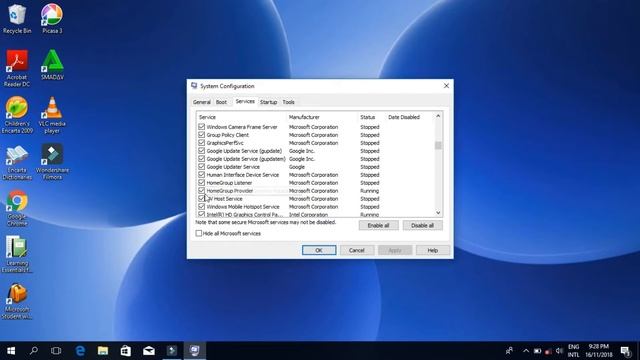Select Acrobat Reader DC desktop icon

(17, 68)
